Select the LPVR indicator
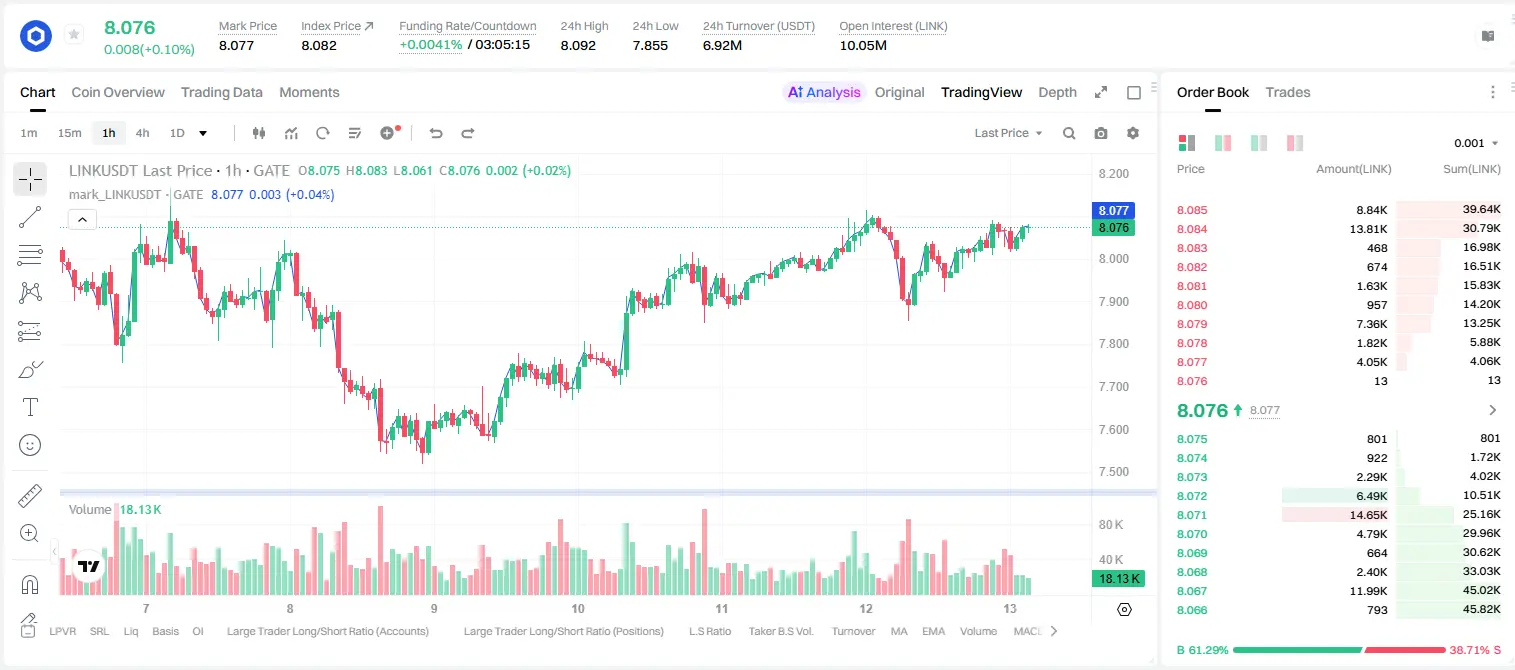 [63, 631]
